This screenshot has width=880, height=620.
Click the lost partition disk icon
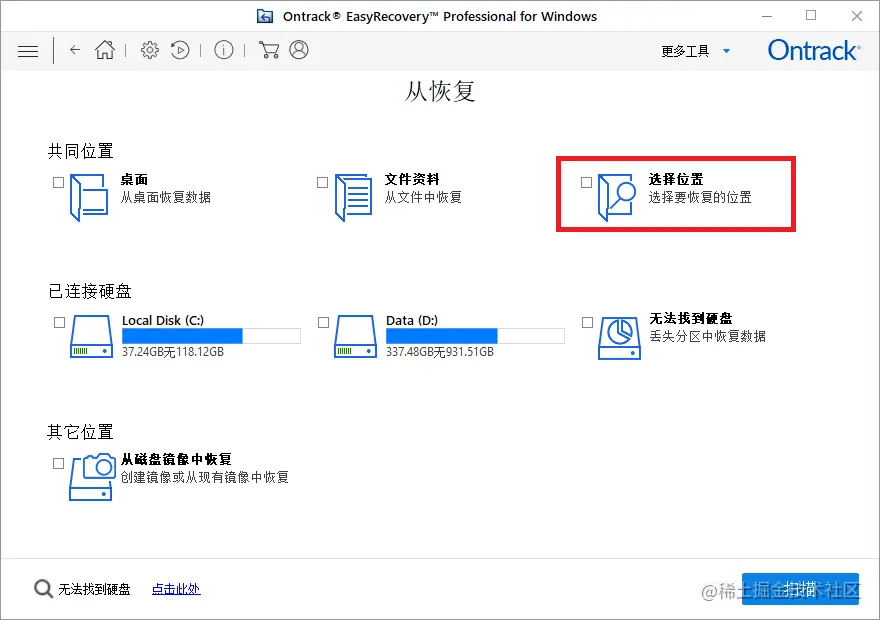620,338
